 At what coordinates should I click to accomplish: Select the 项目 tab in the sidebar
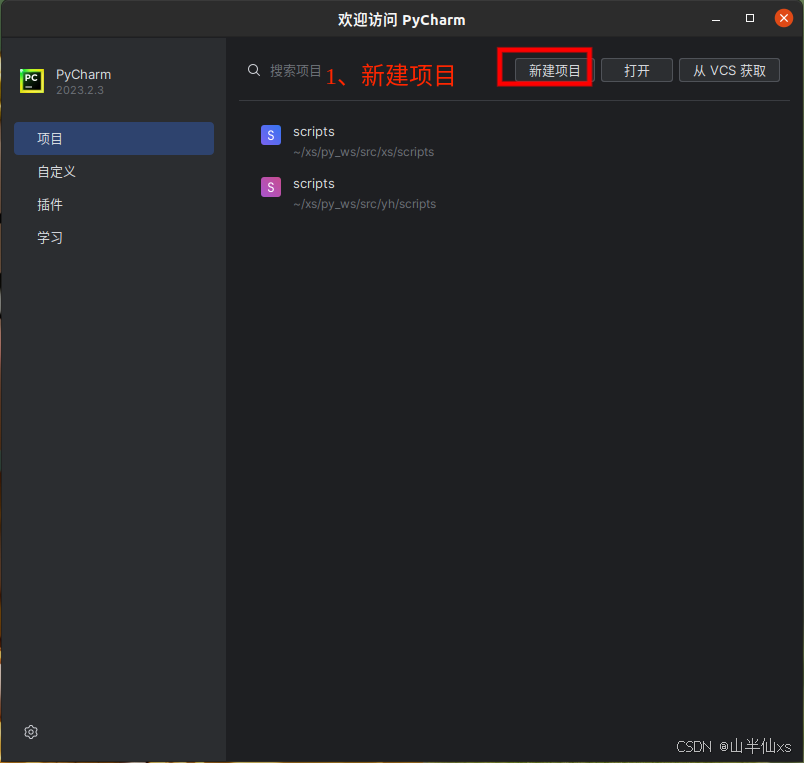114,138
